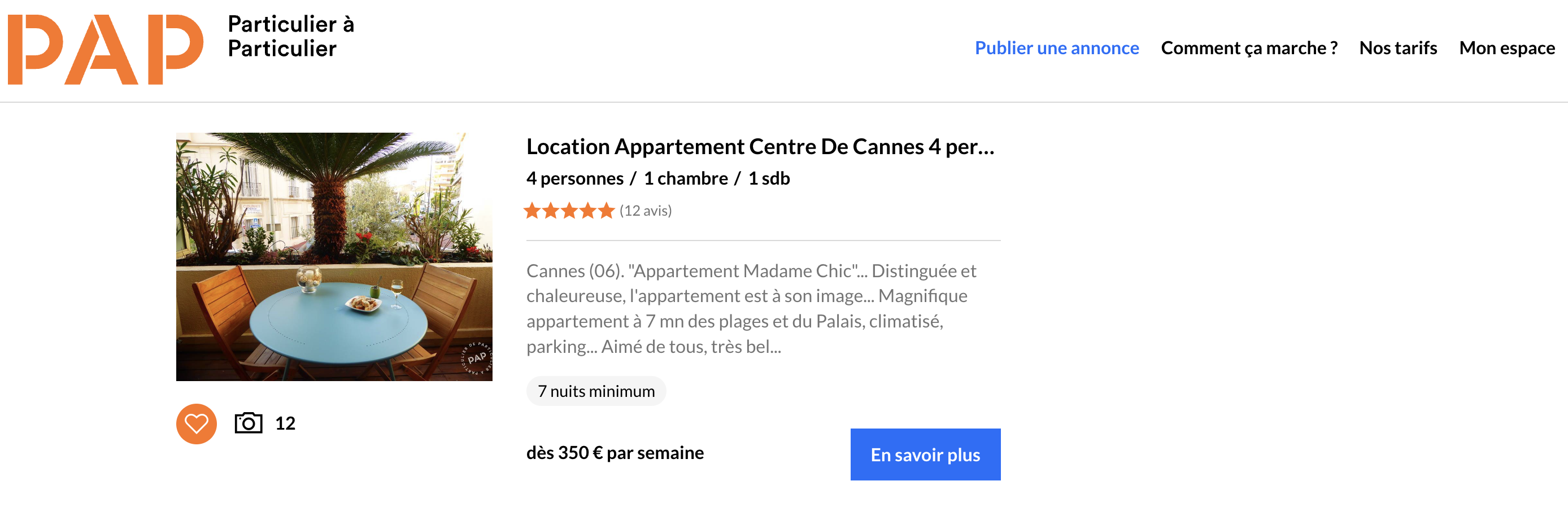
Task: Open Comment ça marche ? page
Action: click(1248, 48)
